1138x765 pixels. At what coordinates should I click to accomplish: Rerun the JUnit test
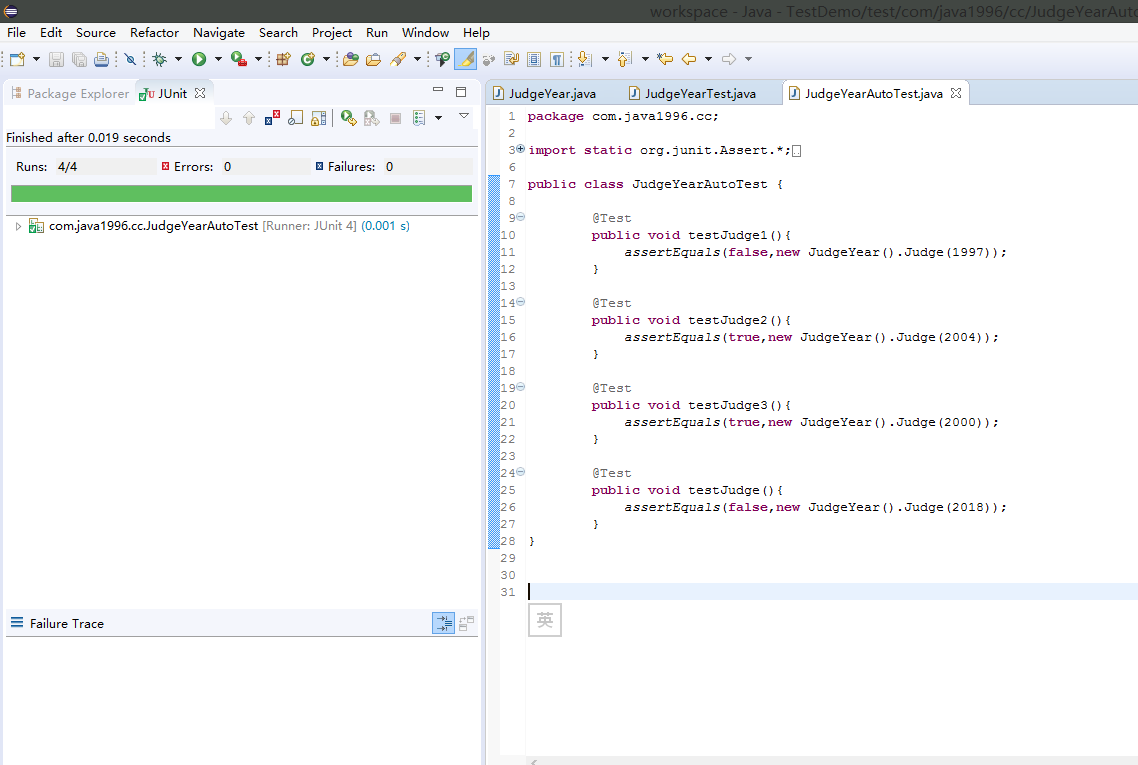348,118
